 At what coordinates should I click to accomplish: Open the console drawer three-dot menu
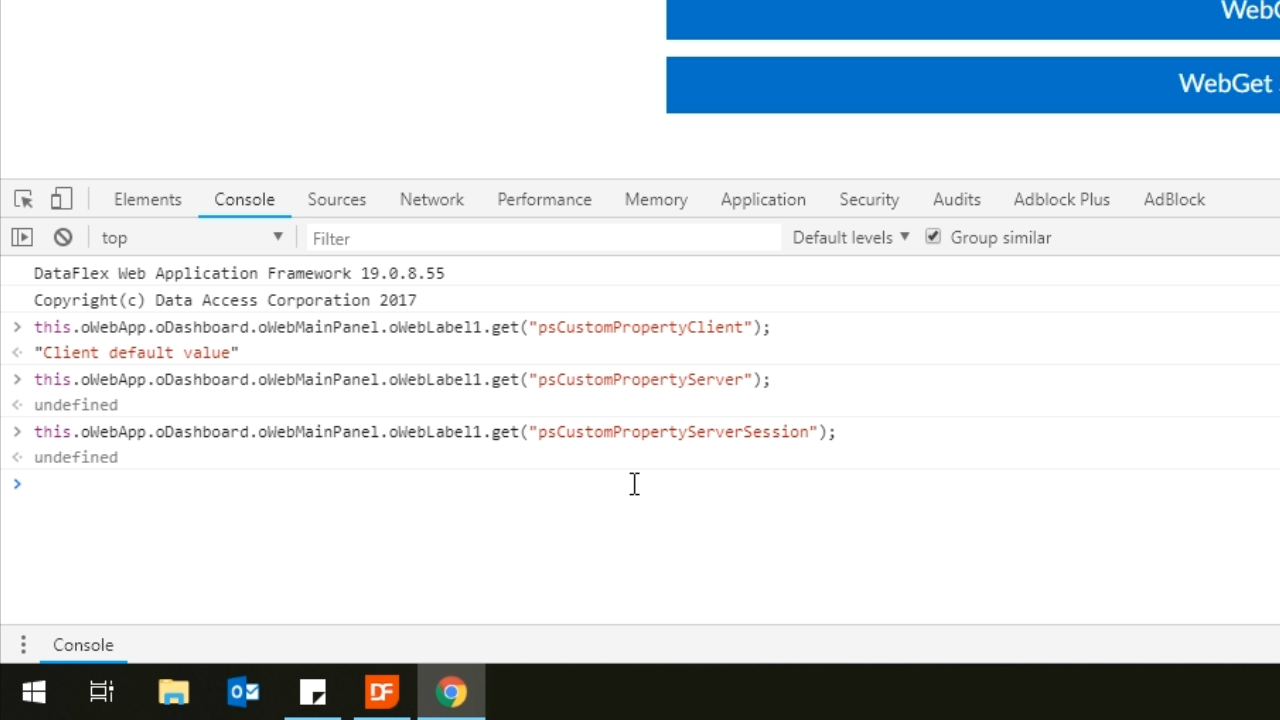[23, 645]
